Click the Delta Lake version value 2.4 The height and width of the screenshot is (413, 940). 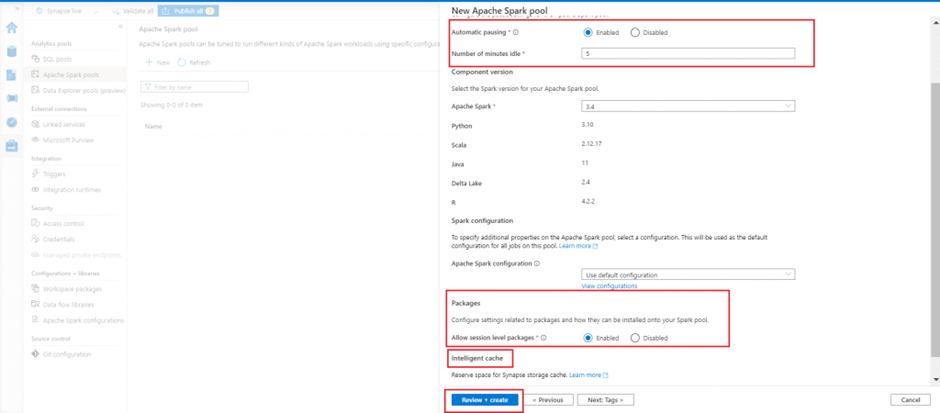(x=585, y=183)
